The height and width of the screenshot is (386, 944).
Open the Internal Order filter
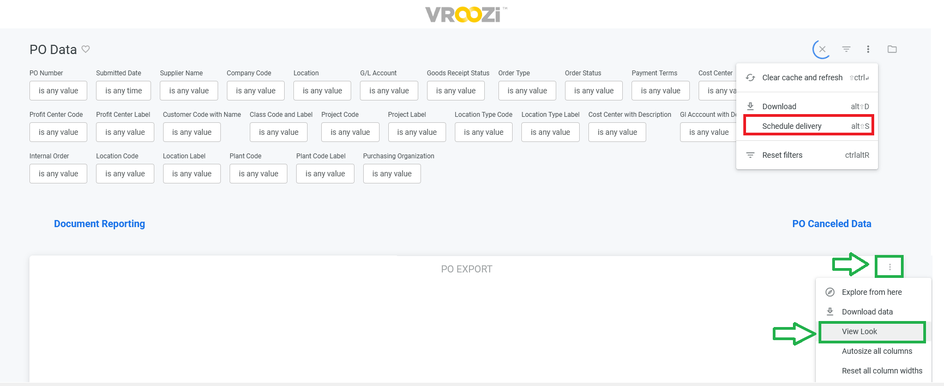tap(58, 173)
